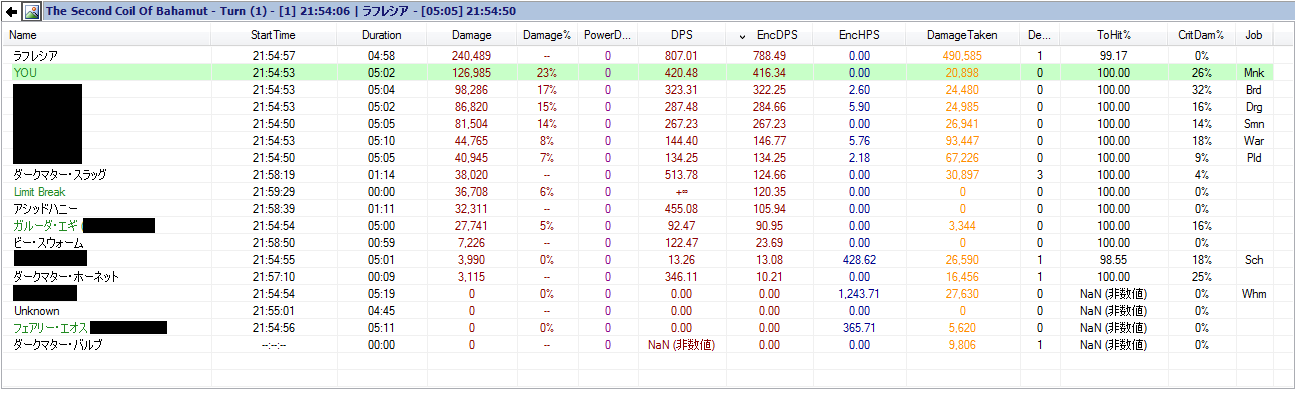Click the Mnk job cell
Viewport: 1296px width, 394px height.
(1254, 73)
